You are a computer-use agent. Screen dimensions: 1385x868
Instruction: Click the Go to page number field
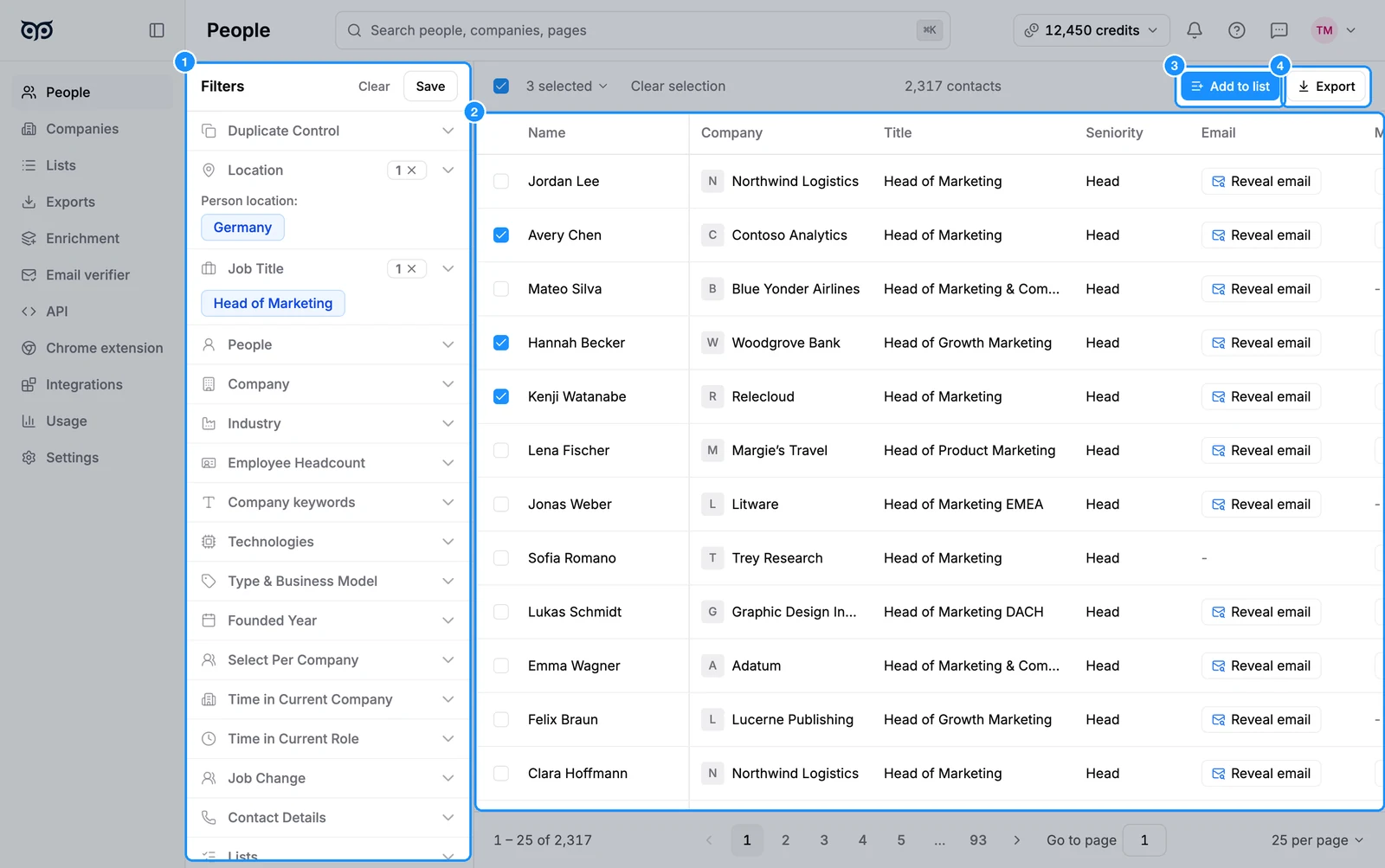pos(1144,840)
